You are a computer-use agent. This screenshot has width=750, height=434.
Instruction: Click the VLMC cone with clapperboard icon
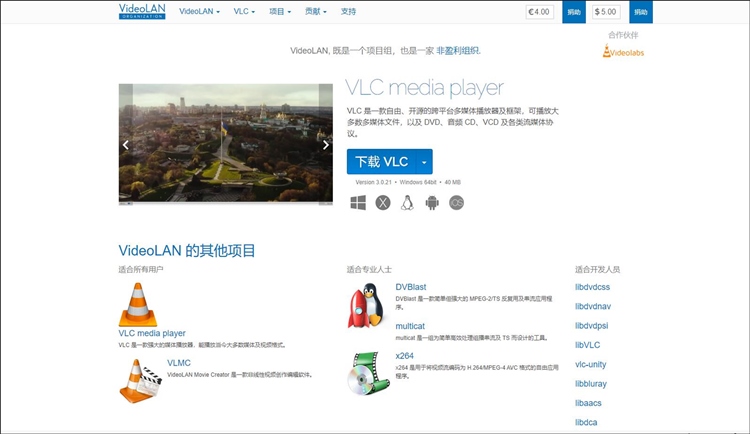[140, 381]
